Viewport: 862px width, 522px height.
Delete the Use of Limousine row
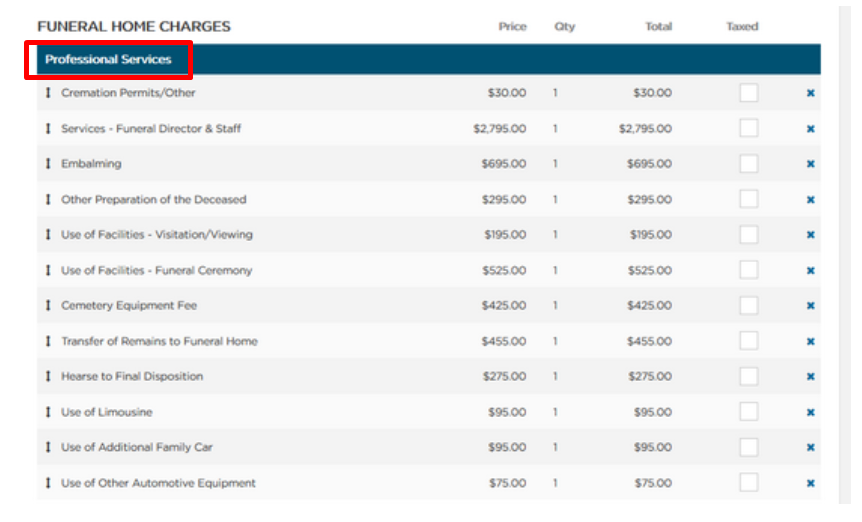[x=810, y=412]
